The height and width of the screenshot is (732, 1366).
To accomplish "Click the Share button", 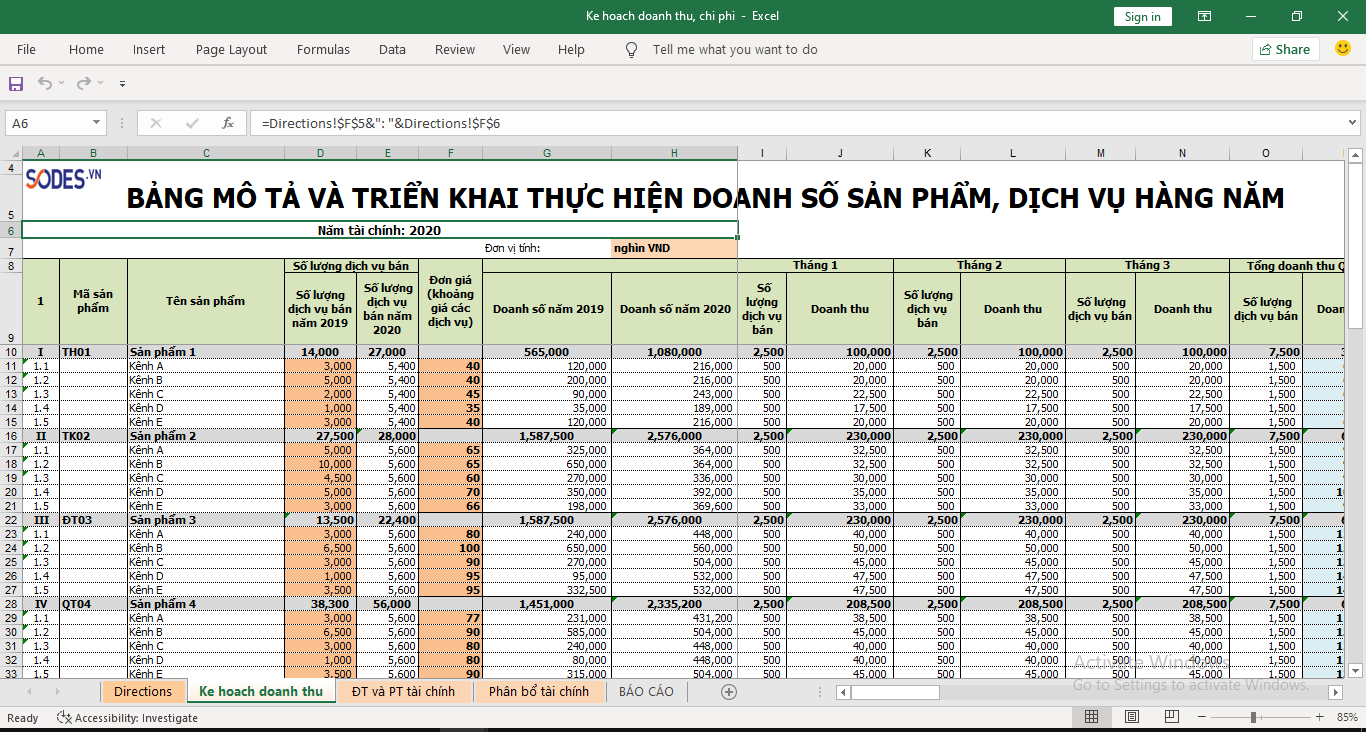I will (x=1285, y=49).
